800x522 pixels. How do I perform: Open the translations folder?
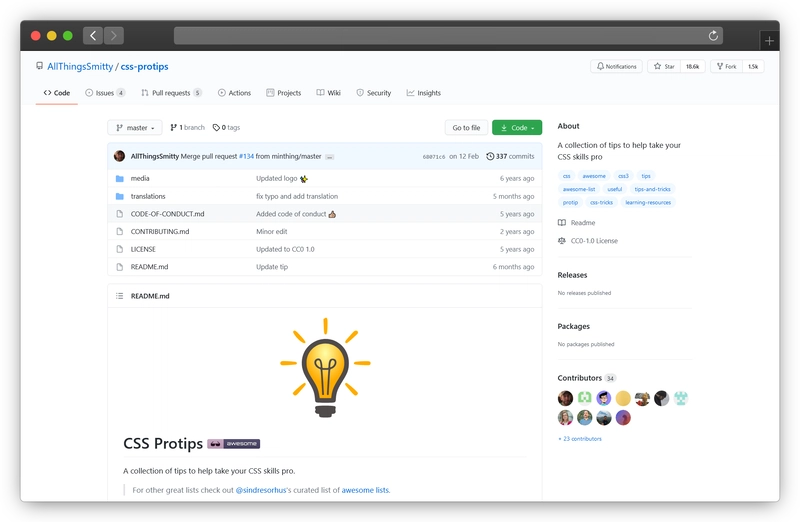[x=148, y=196]
